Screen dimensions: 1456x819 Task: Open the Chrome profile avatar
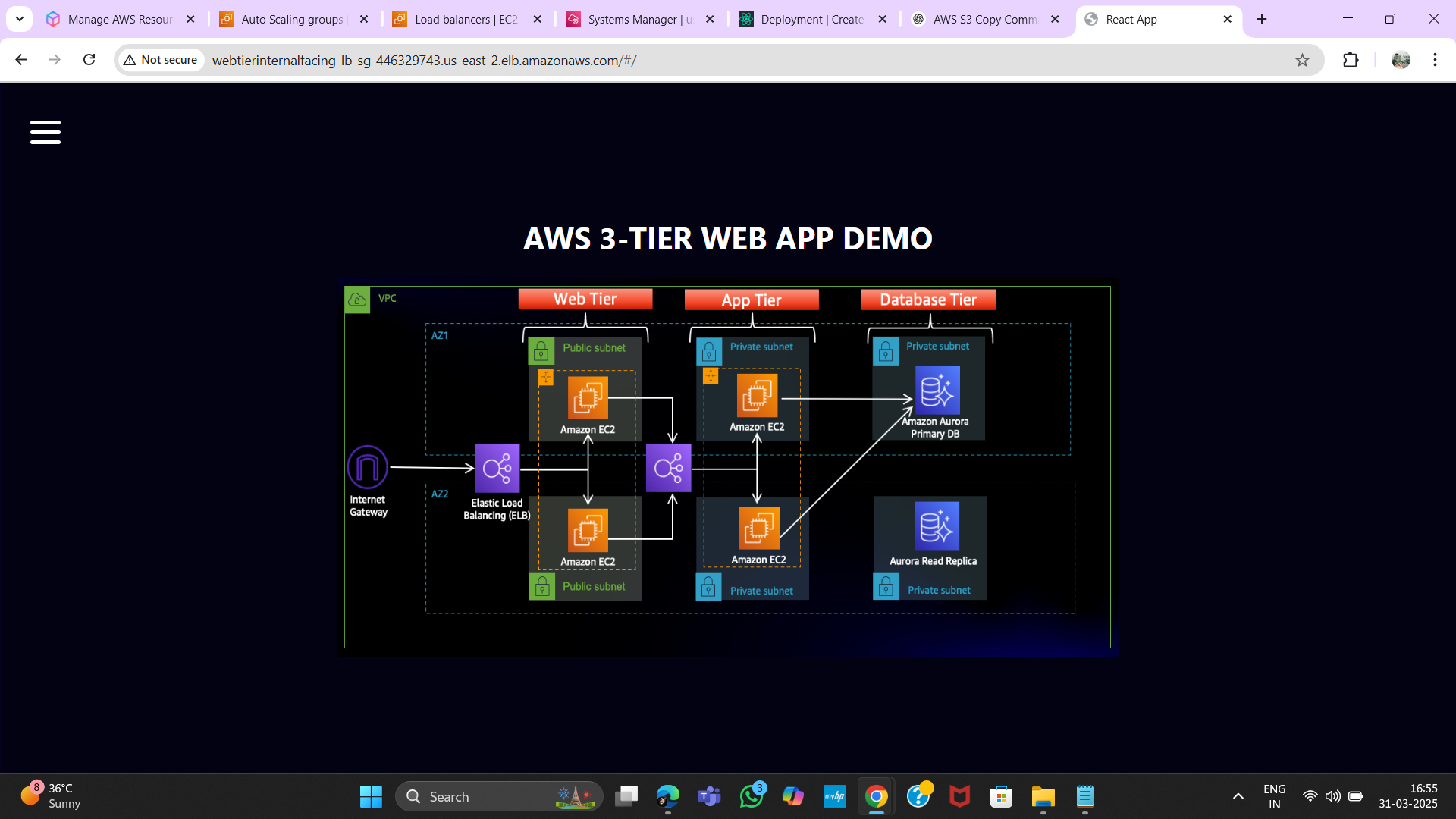[x=1401, y=60]
